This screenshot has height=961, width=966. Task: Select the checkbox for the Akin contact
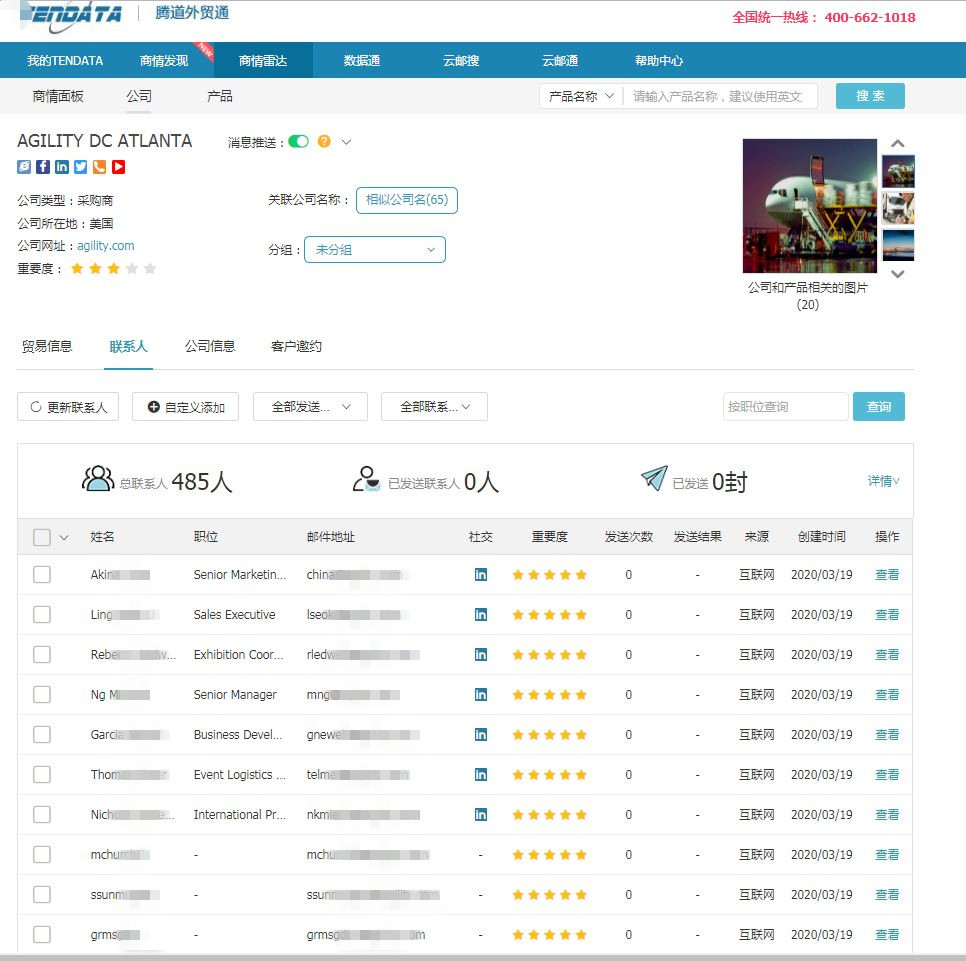42,574
